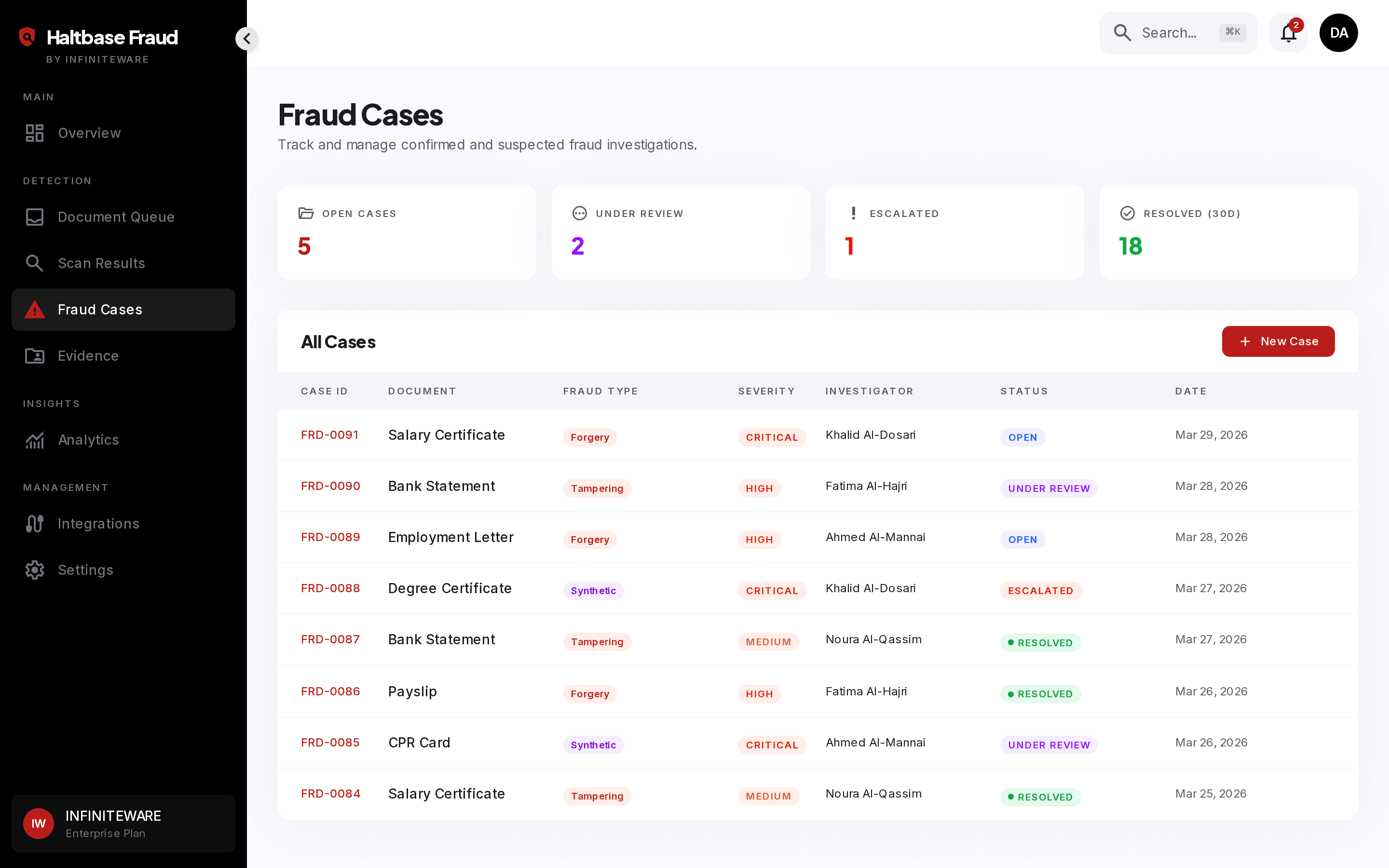Click the OPEN status on FRD-0089
Viewport: 1389px width, 868px height.
(1023, 540)
